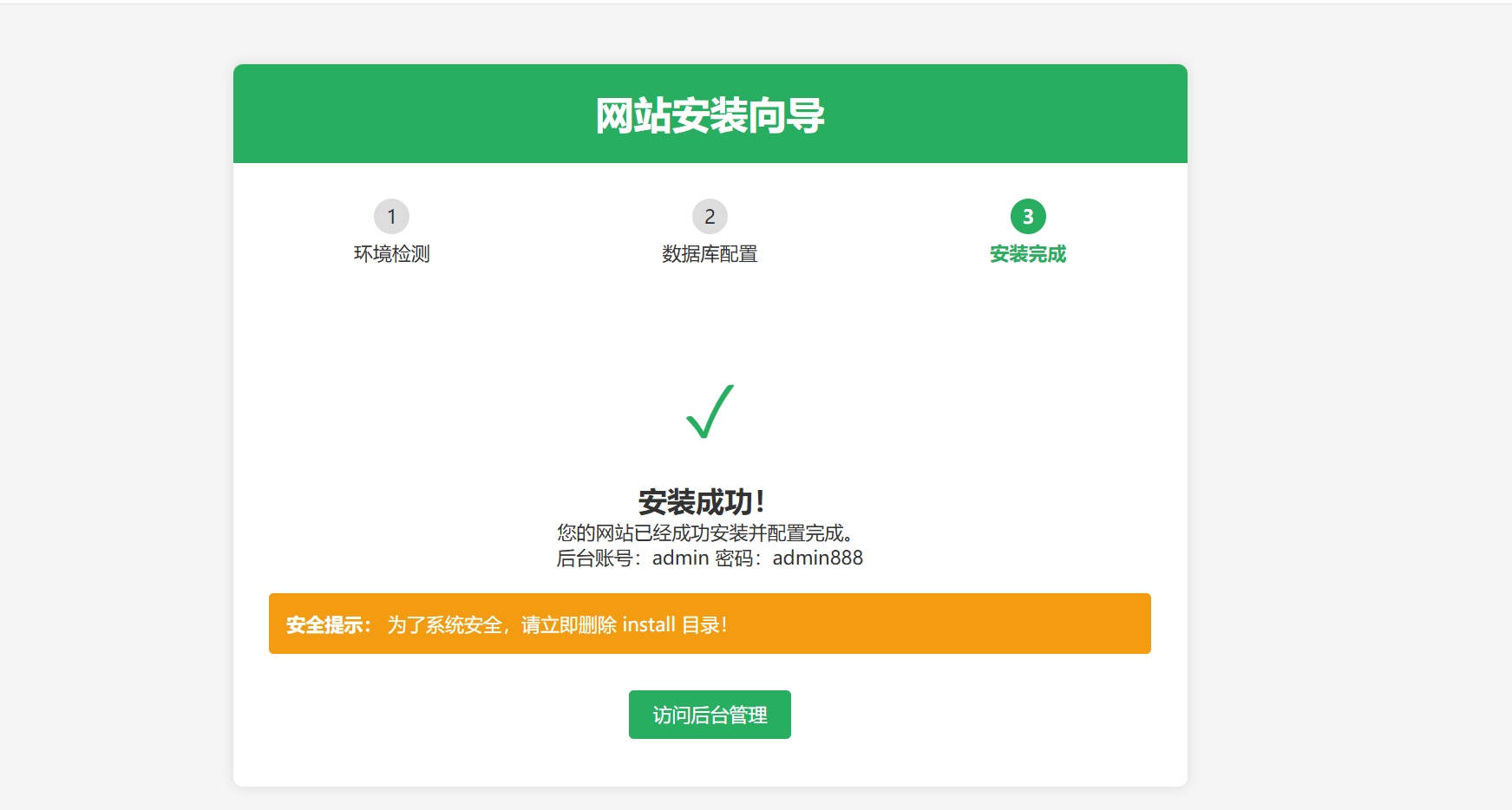Click the 访问后台管理 button

click(710, 714)
